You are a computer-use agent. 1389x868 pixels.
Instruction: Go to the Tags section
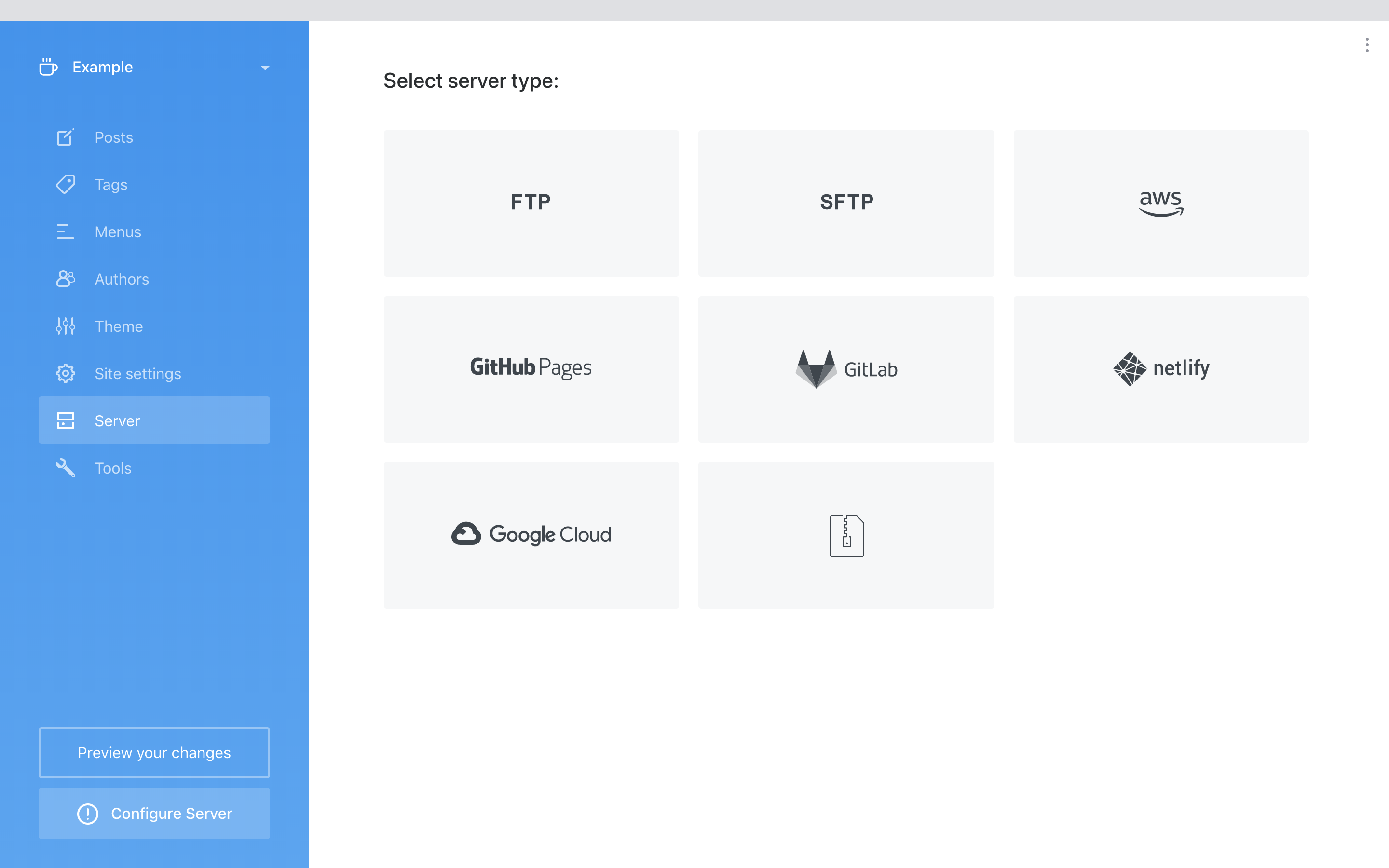(x=111, y=185)
